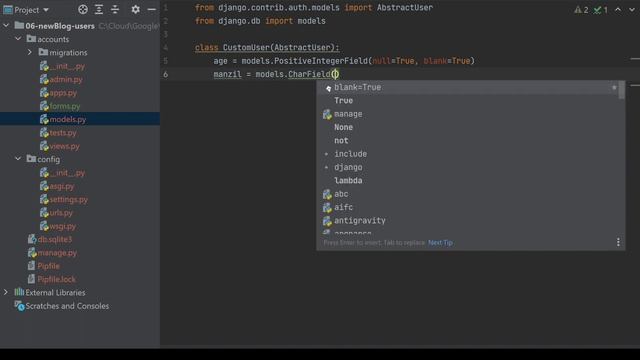Open admin.py file
Viewport: 640px width, 360px height.
[x=66, y=80]
